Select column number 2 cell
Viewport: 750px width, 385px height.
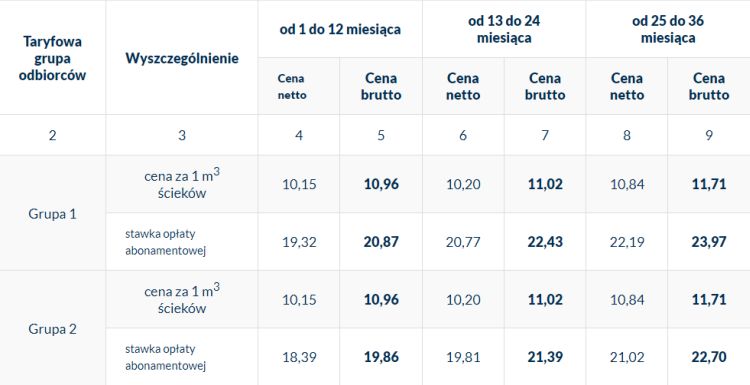(53, 135)
